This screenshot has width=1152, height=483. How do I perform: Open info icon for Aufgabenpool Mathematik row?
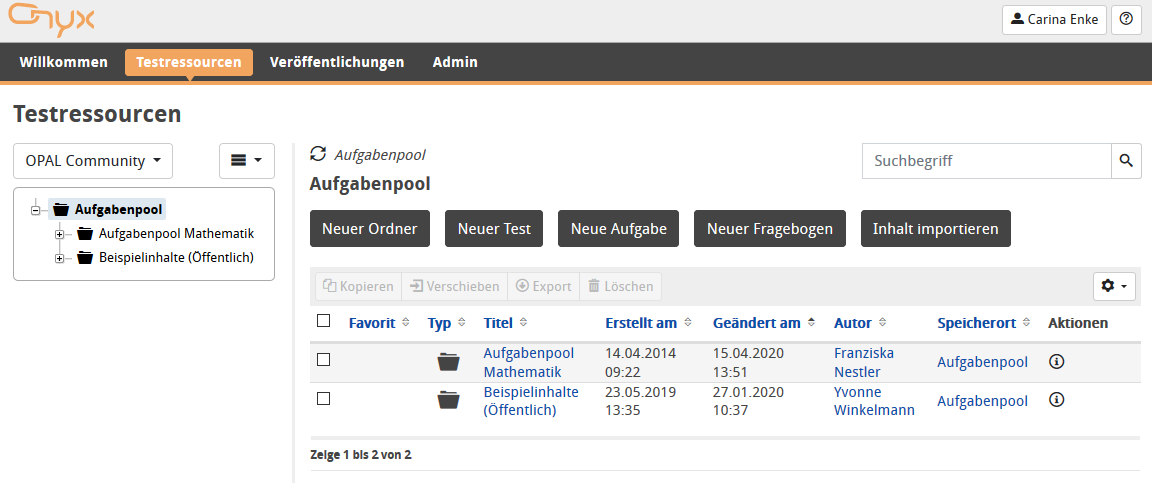(x=1056, y=361)
